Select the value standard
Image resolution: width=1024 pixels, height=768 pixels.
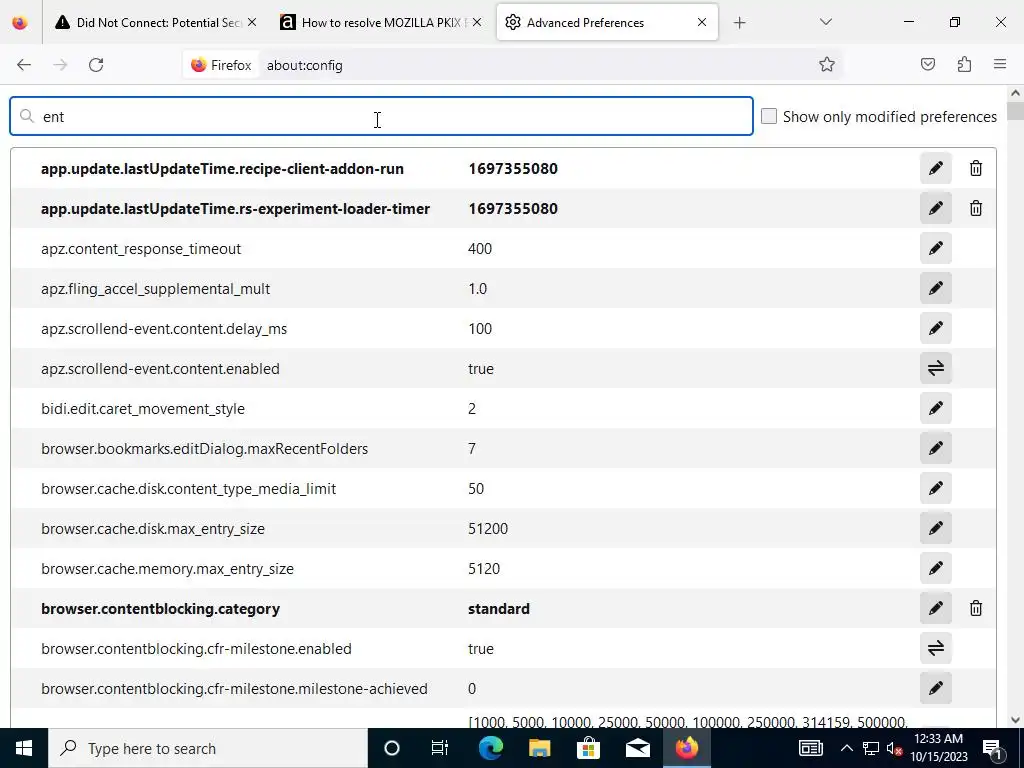click(499, 609)
